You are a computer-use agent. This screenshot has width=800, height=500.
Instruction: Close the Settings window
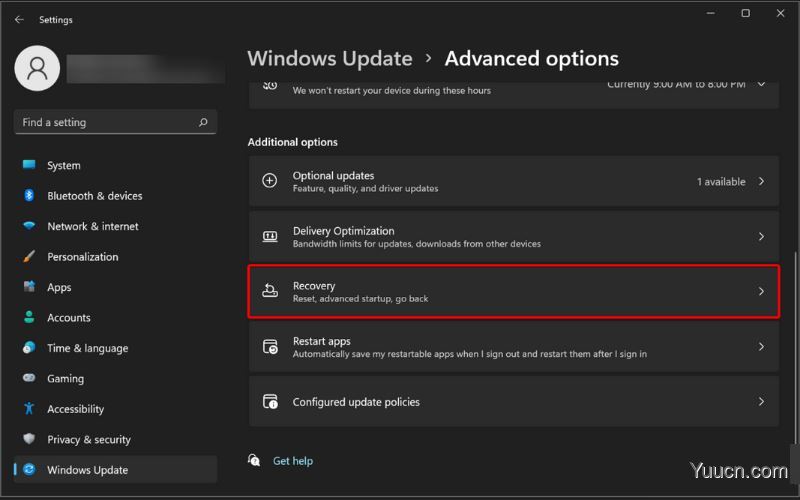781,13
